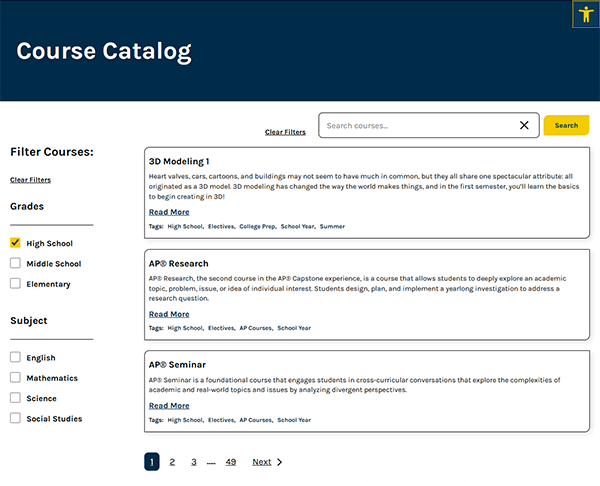Click the Next page arrow chevron
Image resolution: width=600 pixels, height=486 pixels.
[x=279, y=462]
